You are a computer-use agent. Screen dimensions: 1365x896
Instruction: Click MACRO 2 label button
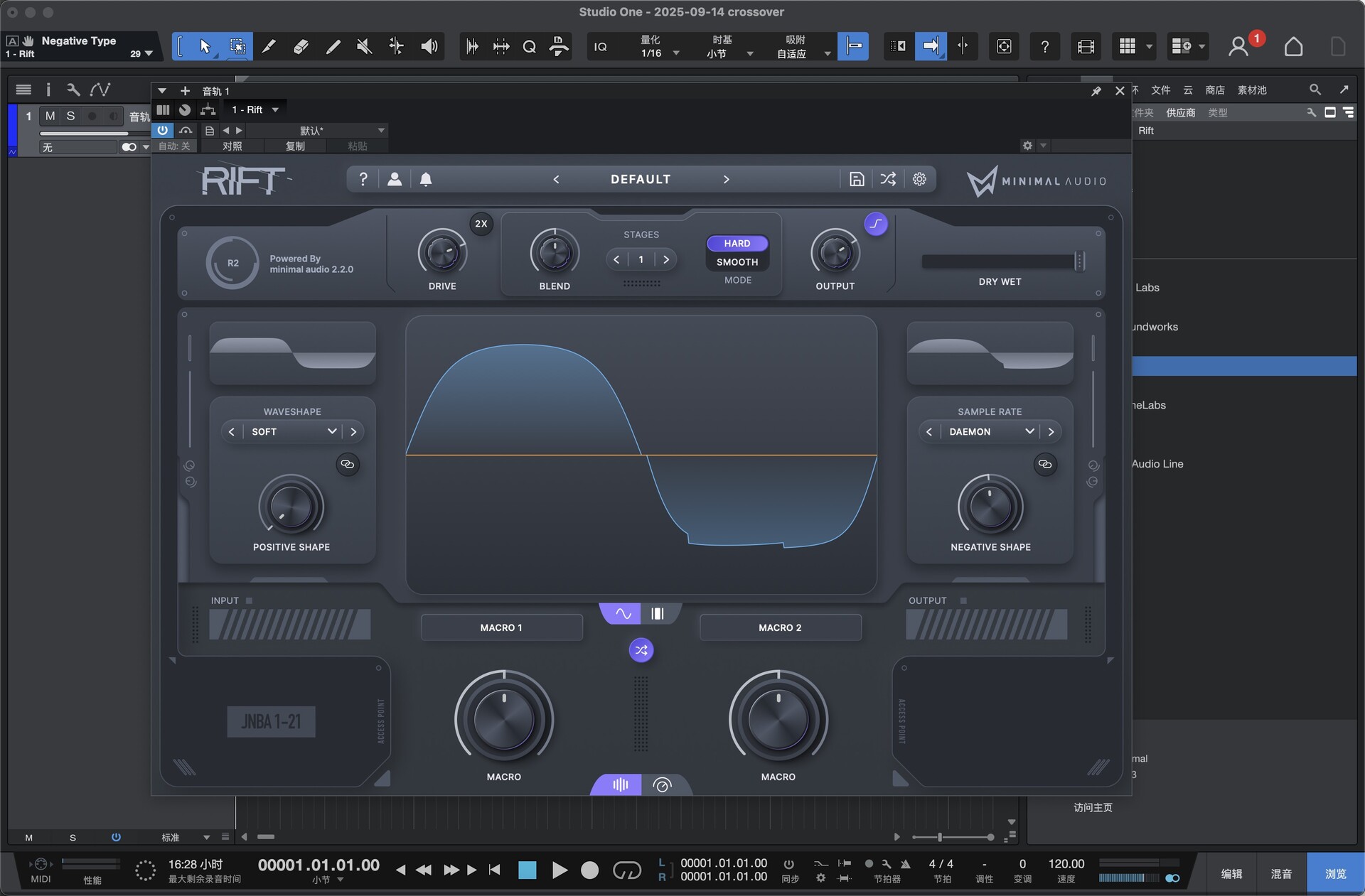pyautogui.click(x=780, y=627)
